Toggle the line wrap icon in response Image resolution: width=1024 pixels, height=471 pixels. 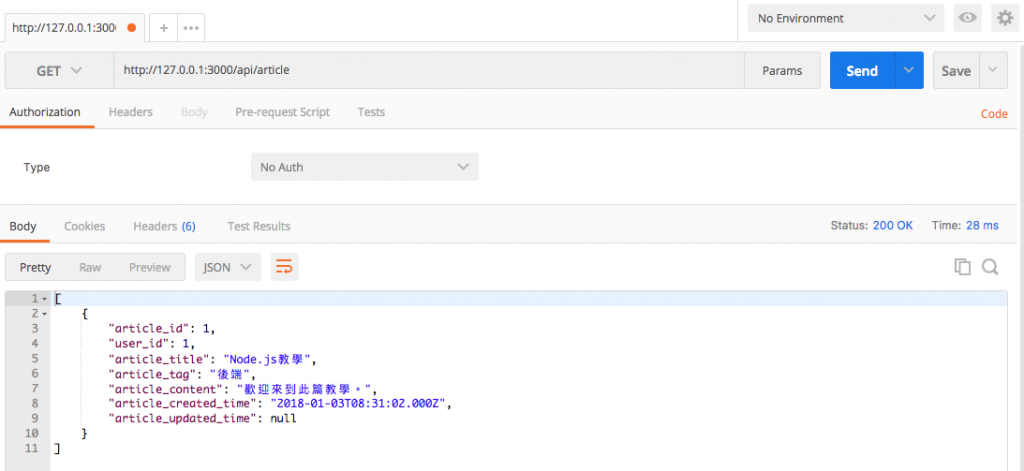click(284, 267)
